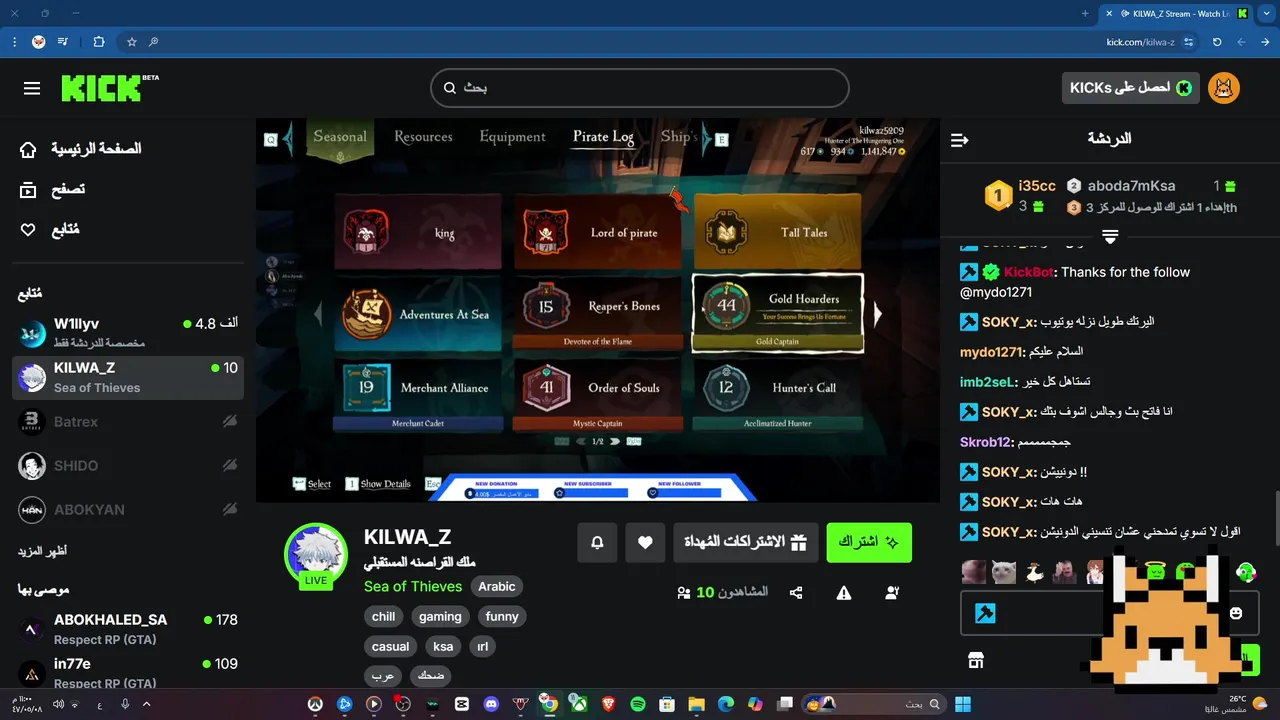Image resolution: width=1280 pixels, height=720 pixels.
Task: Click the funny tag
Action: point(502,617)
